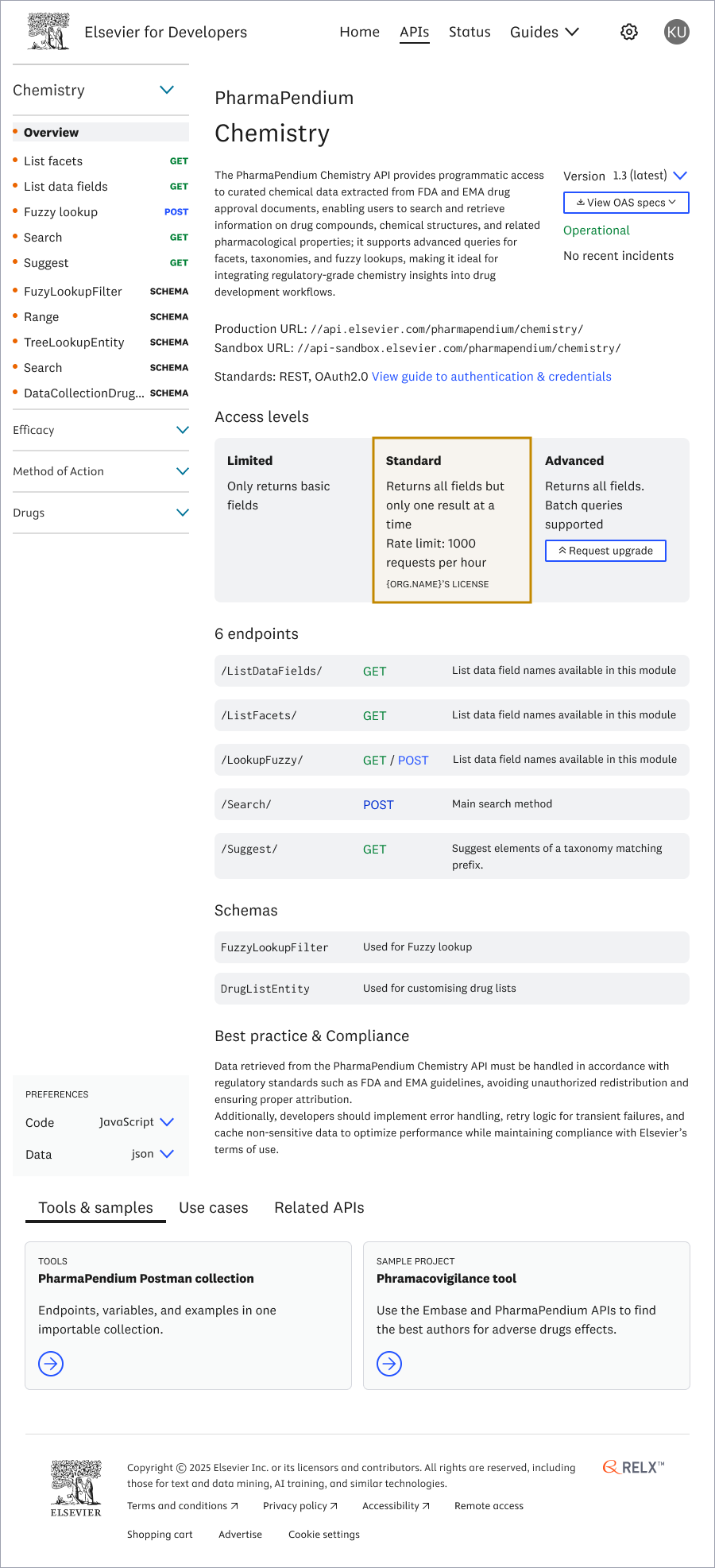Expand the Drugs sidebar section
715x1568 pixels.
point(183,513)
